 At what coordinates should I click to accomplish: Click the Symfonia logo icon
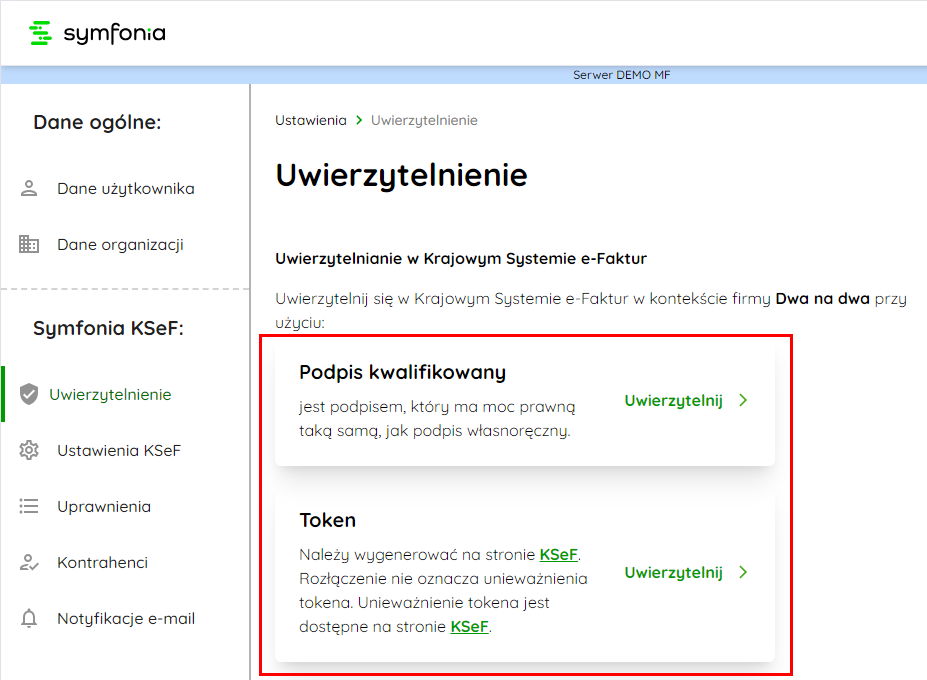[x=40, y=33]
